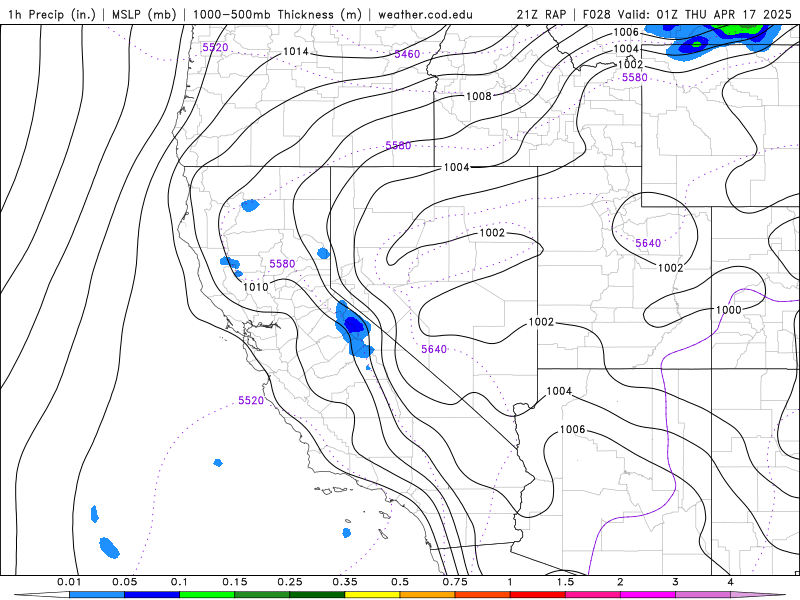Select the 1010 isobar label
800x600 pixels.
[x=256, y=287]
